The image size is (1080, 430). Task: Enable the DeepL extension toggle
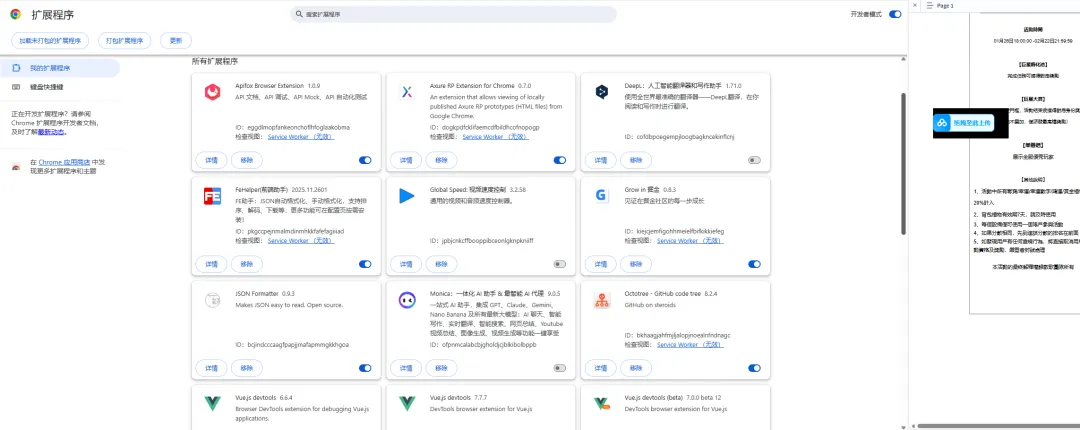[x=754, y=160]
